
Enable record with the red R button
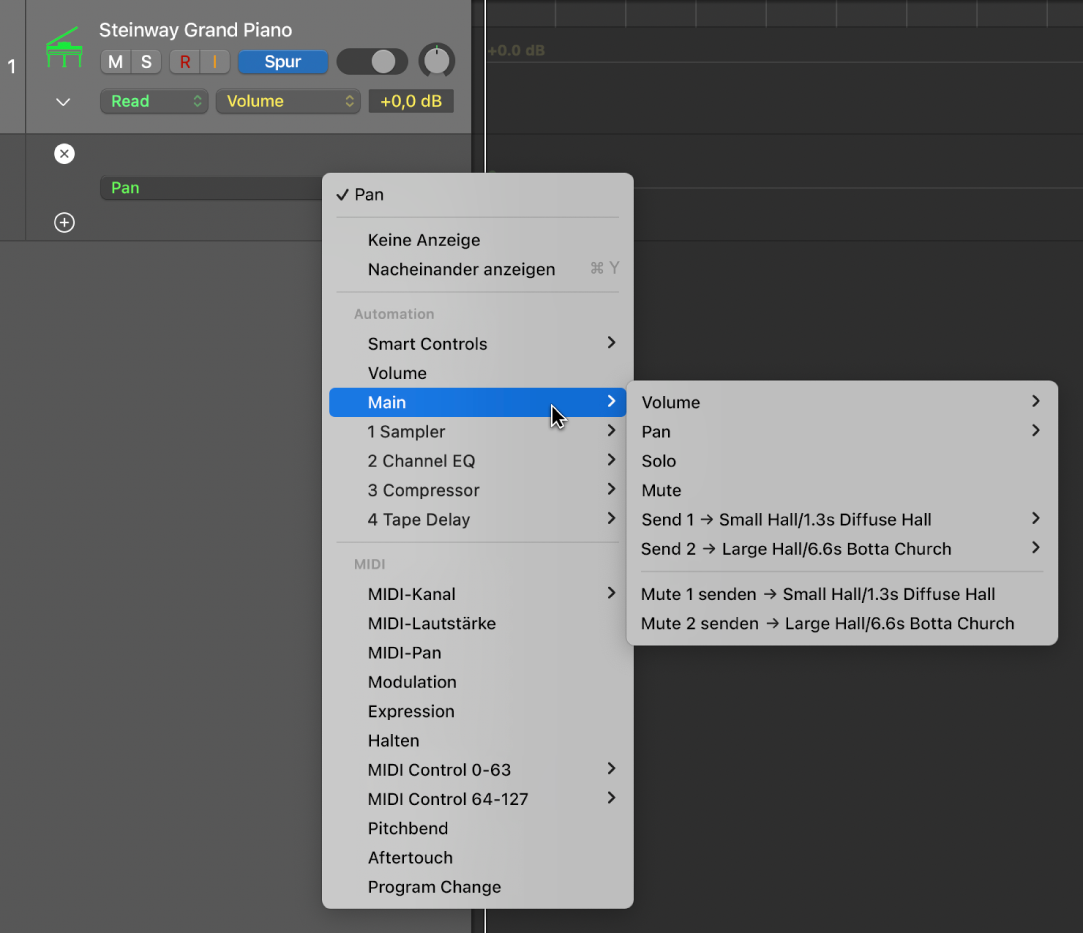185,62
